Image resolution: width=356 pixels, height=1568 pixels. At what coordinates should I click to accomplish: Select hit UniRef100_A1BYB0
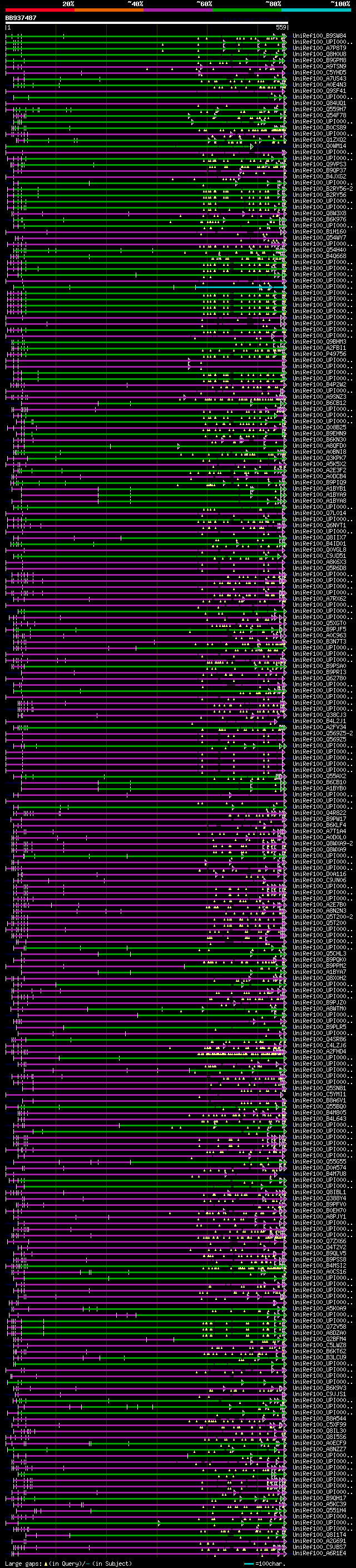[319, 788]
